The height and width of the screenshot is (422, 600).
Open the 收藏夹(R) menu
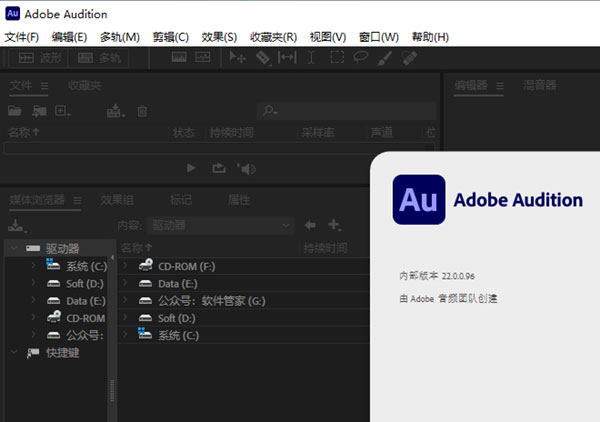(x=273, y=37)
